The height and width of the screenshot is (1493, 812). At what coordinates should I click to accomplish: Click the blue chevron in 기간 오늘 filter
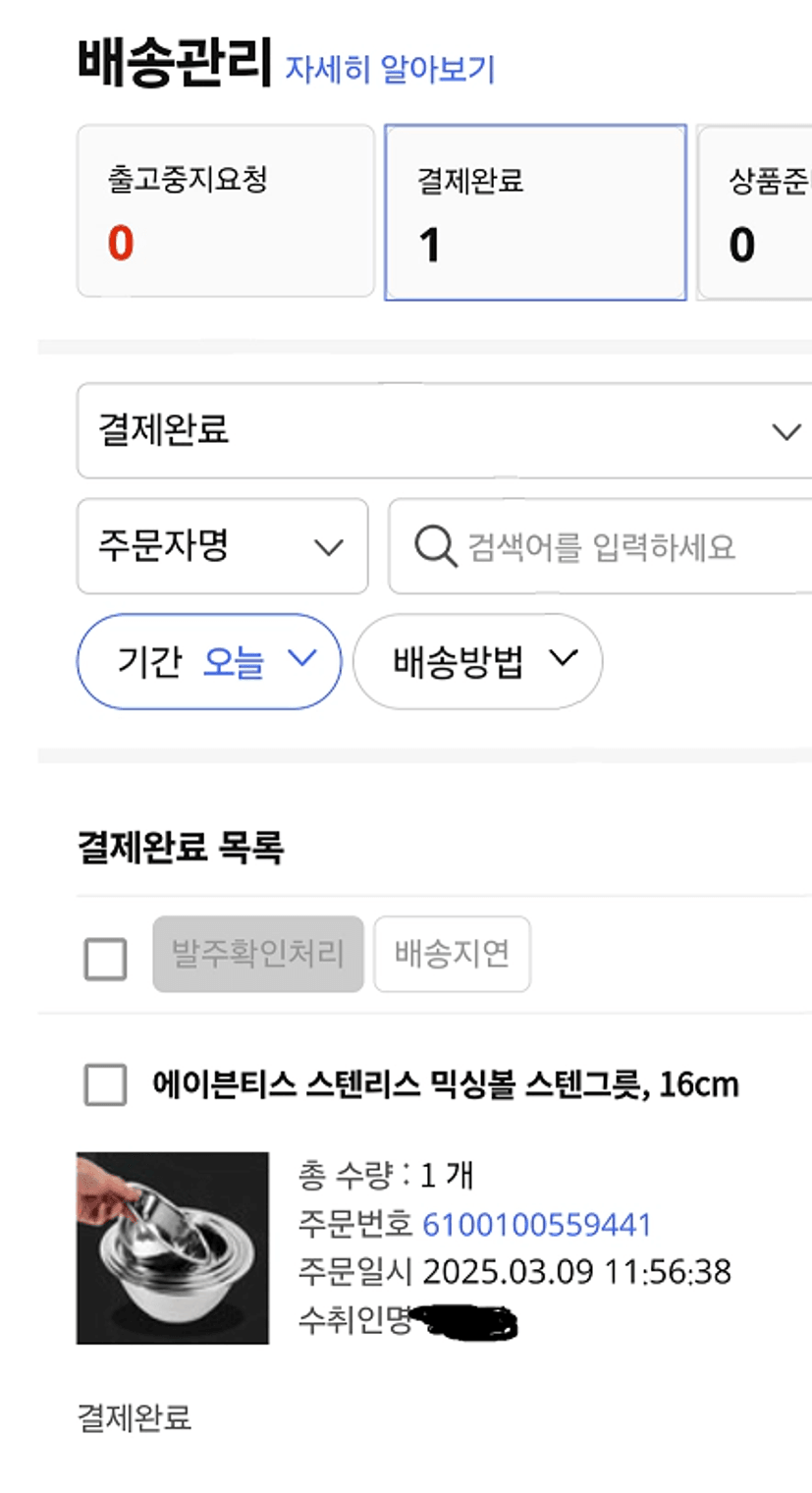point(301,659)
